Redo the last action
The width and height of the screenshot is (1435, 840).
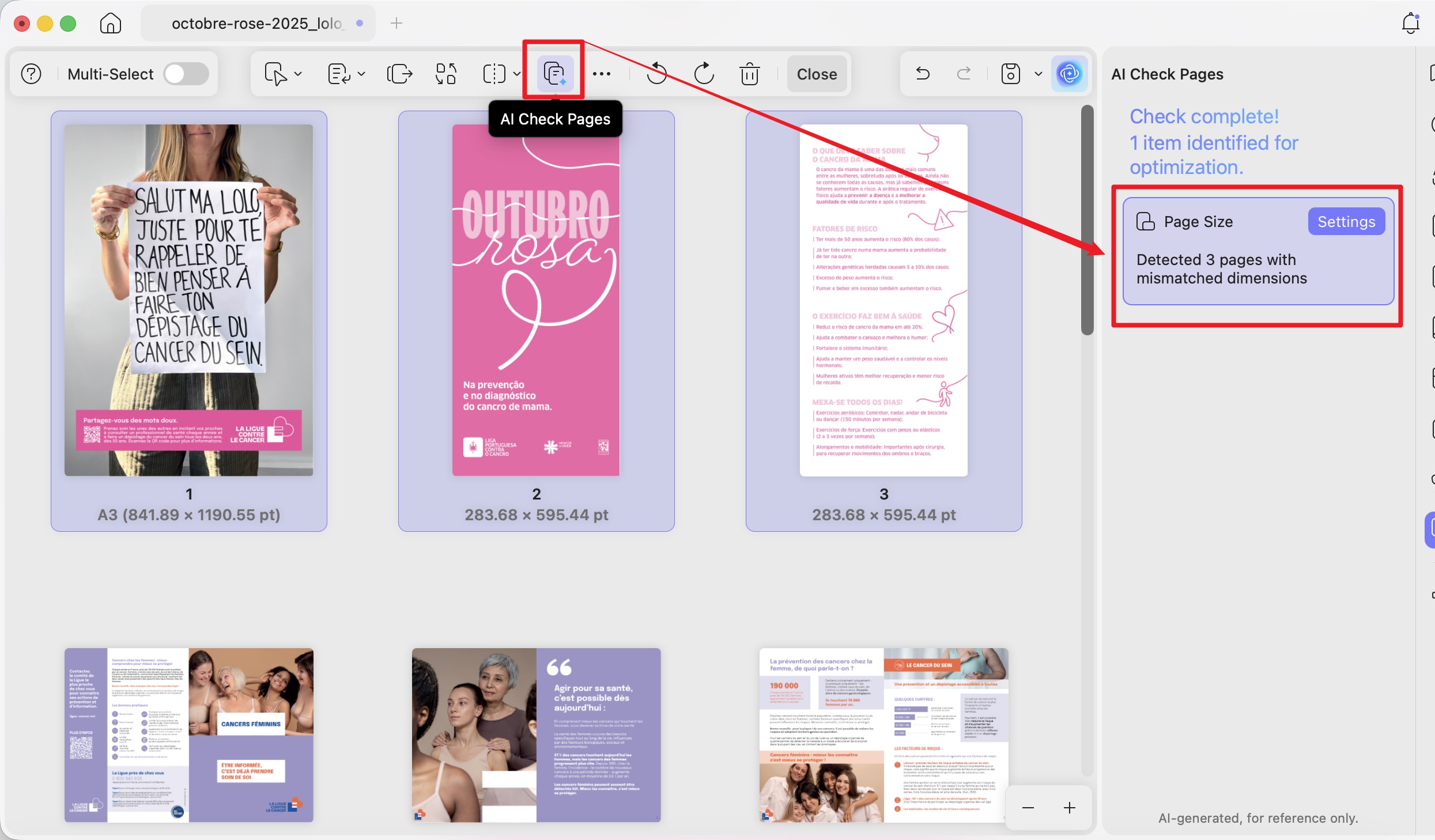(x=964, y=74)
